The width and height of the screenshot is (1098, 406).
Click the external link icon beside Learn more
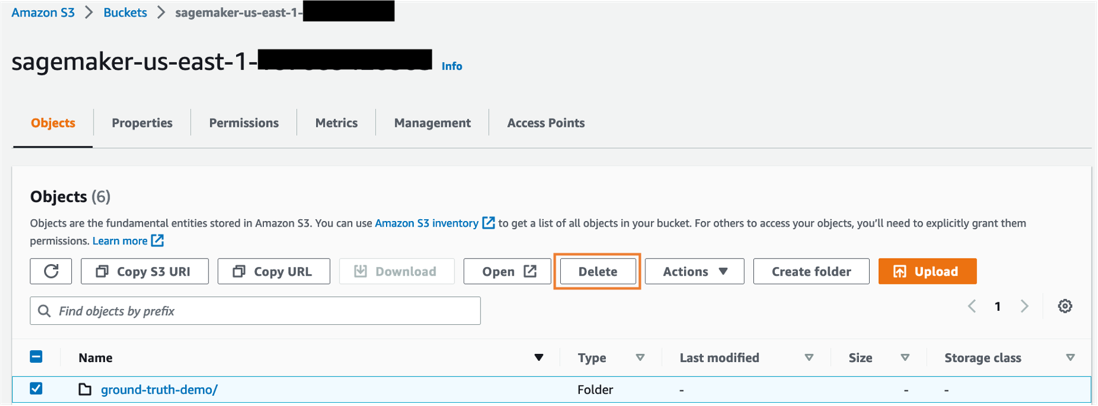point(158,241)
